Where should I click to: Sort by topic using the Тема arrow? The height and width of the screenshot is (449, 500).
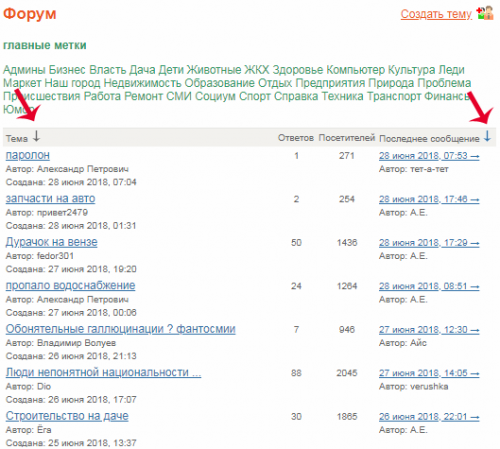[36, 136]
